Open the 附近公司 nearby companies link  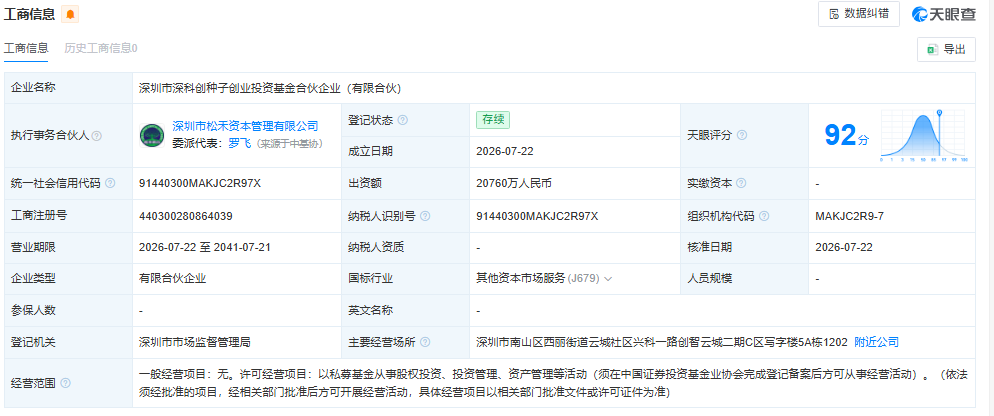[877, 342]
